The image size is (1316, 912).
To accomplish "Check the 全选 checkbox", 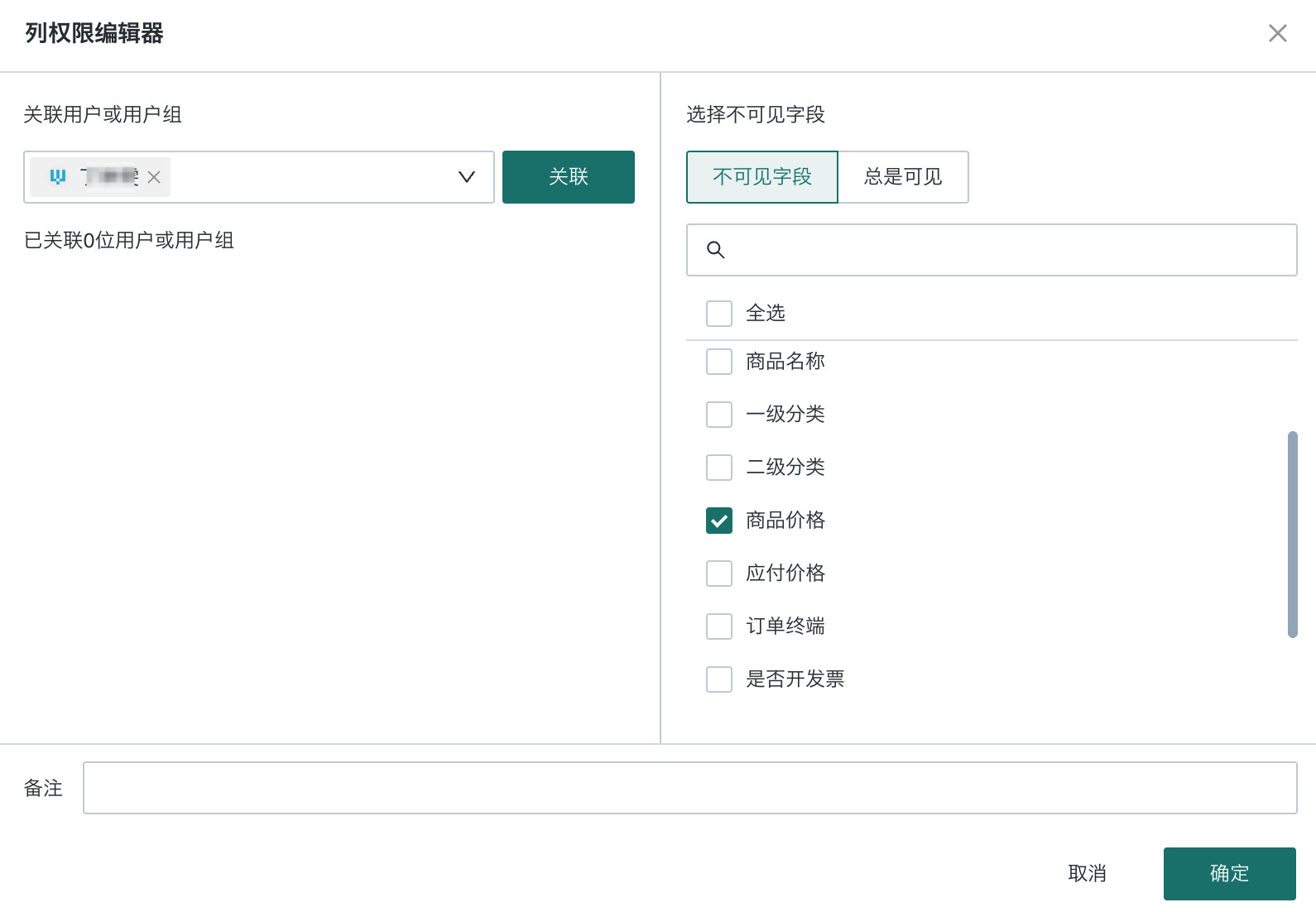I will [719, 314].
